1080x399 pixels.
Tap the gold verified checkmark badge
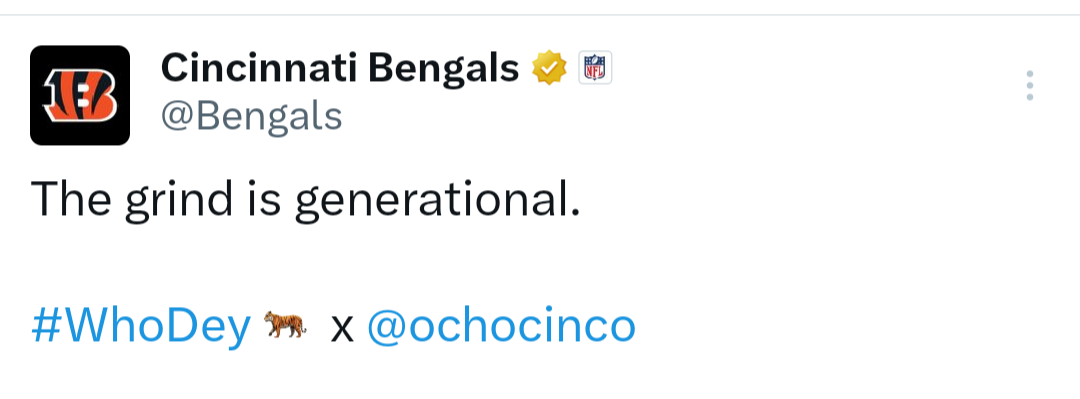click(549, 68)
